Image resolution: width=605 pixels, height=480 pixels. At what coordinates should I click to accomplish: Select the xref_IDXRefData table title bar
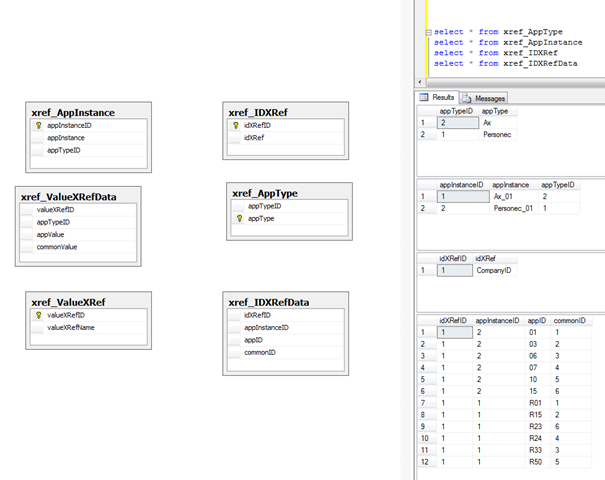(269, 303)
